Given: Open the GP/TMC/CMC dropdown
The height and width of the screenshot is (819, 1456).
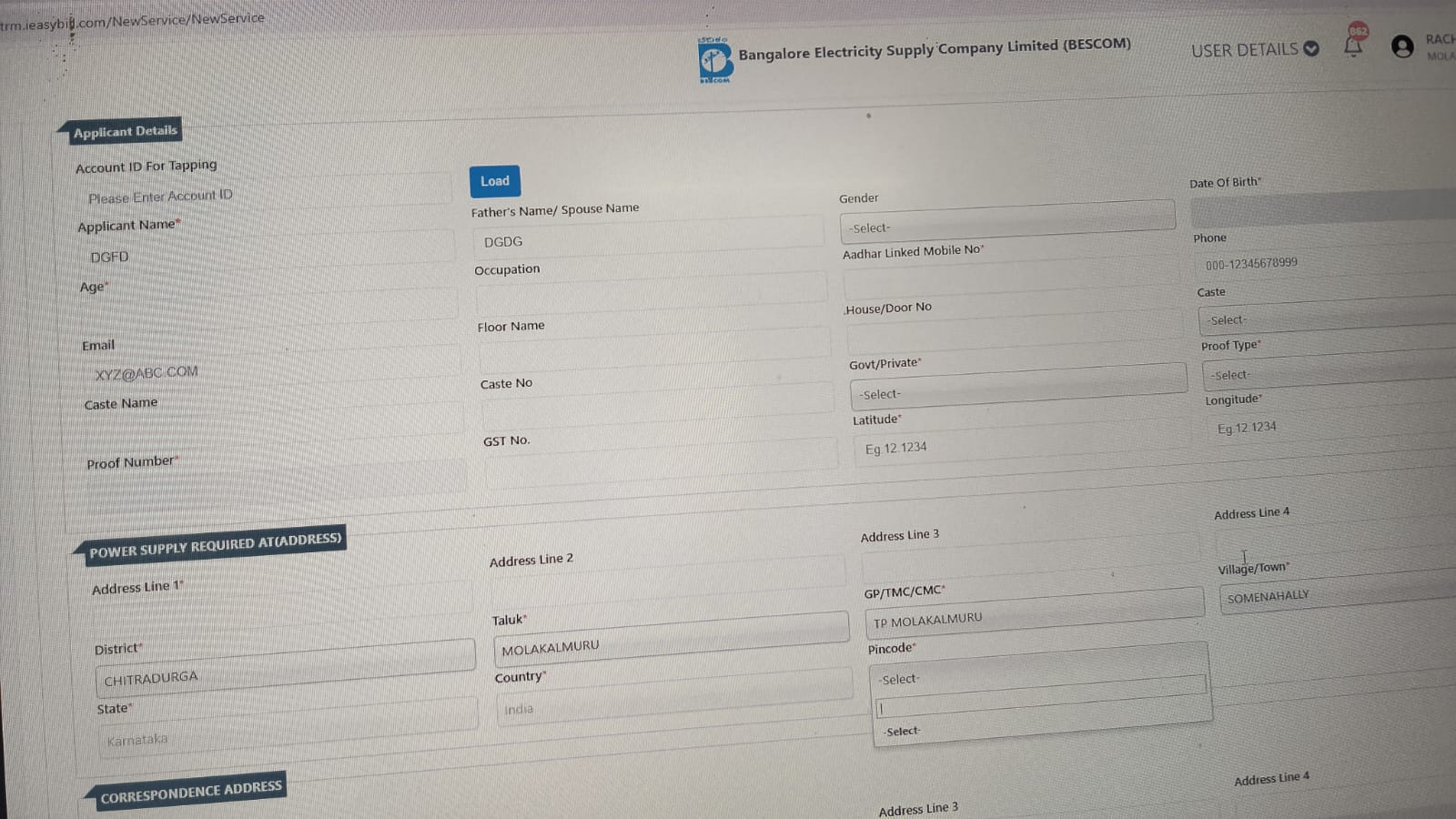Looking at the screenshot, I should click(x=1035, y=613).
